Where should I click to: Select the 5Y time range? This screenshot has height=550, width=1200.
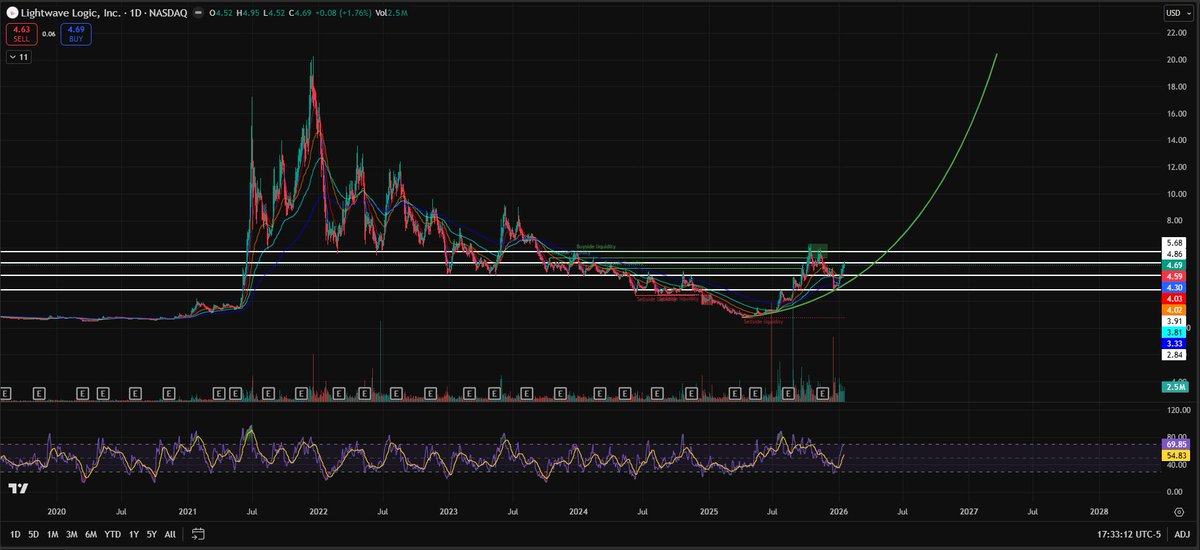pos(151,533)
